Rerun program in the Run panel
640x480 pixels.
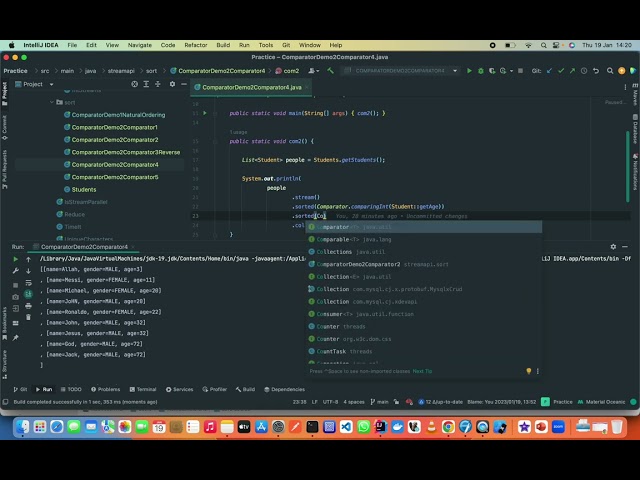[x=16, y=259]
